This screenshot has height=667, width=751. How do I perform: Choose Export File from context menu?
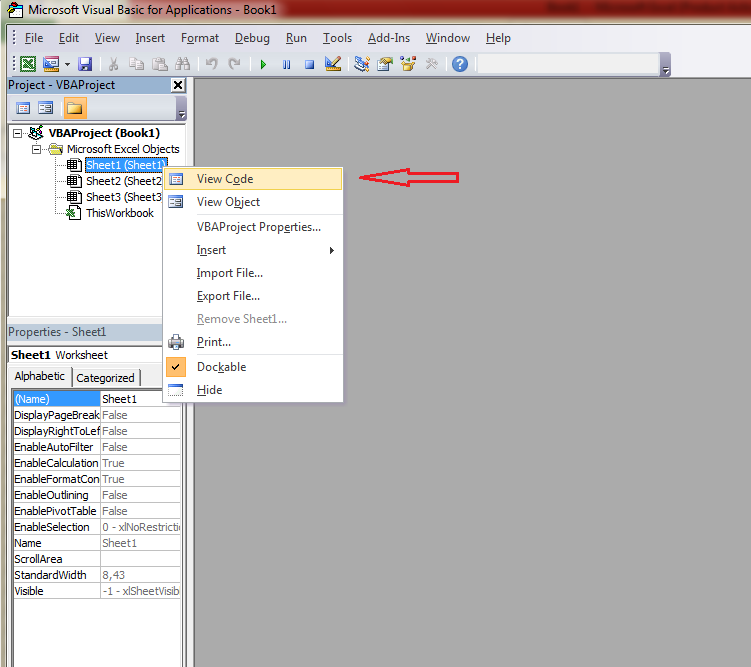click(253, 296)
